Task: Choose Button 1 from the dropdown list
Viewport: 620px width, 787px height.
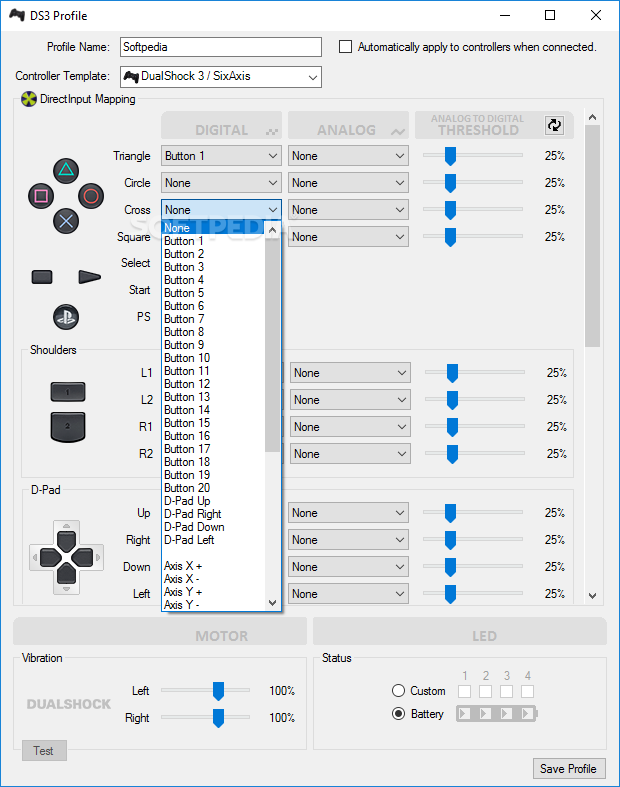Action: click(x=213, y=241)
